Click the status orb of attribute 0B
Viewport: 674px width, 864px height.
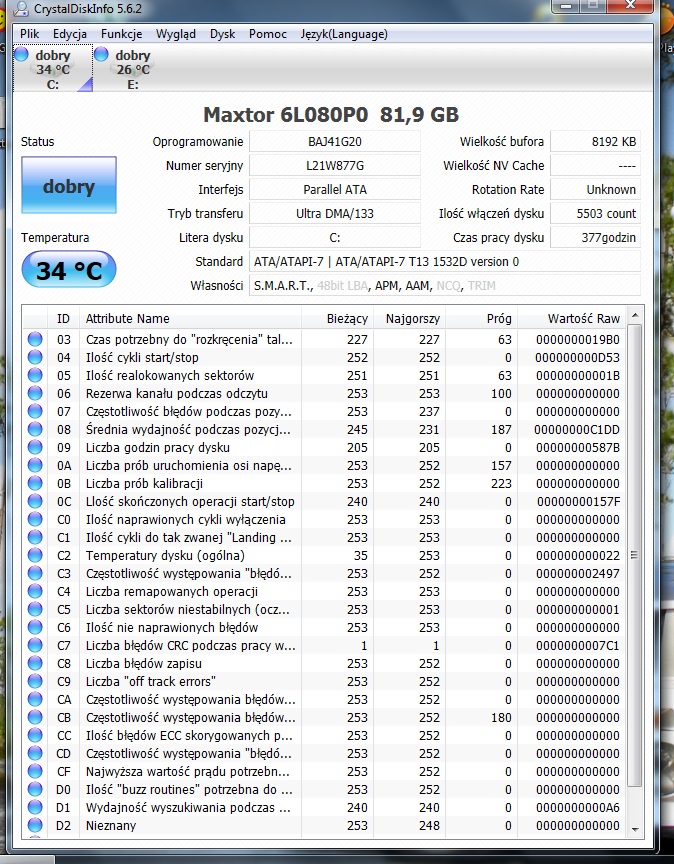35,483
